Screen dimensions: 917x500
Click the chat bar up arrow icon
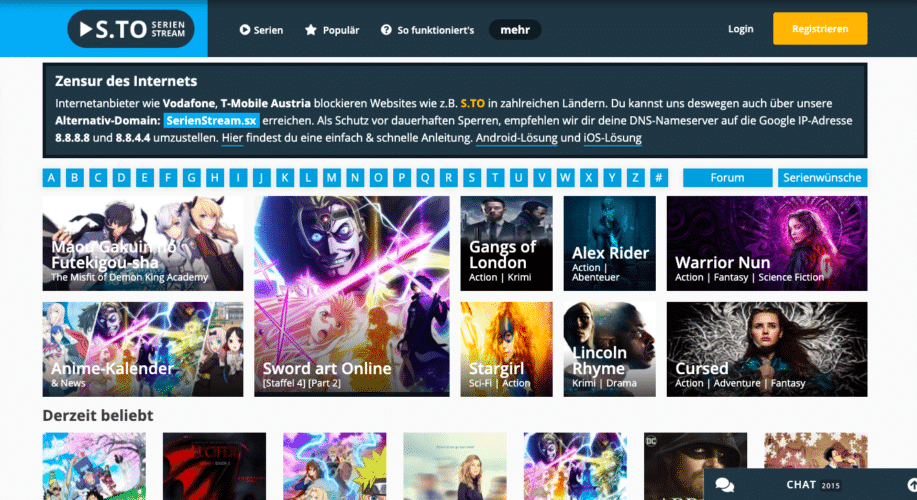(912, 485)
